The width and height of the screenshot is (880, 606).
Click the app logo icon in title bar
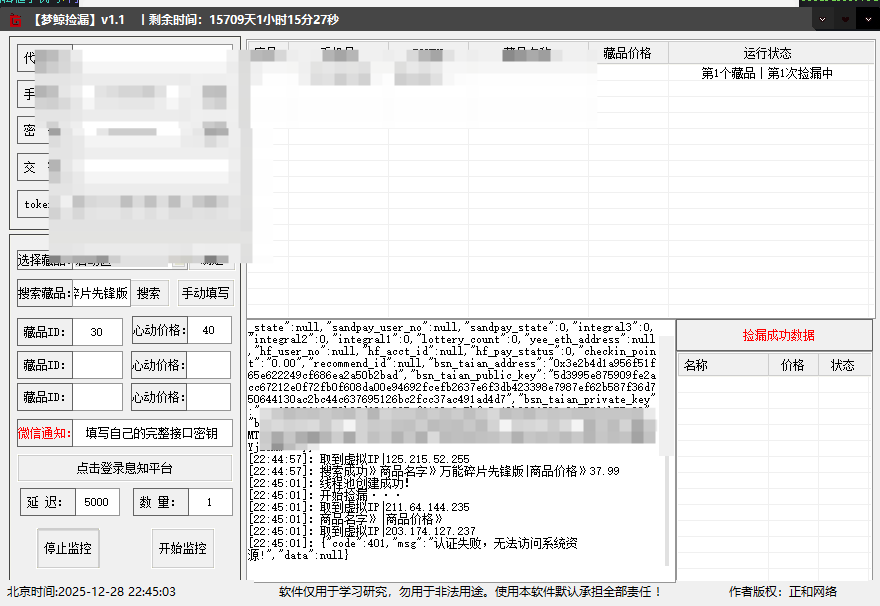tap(15, 20)
